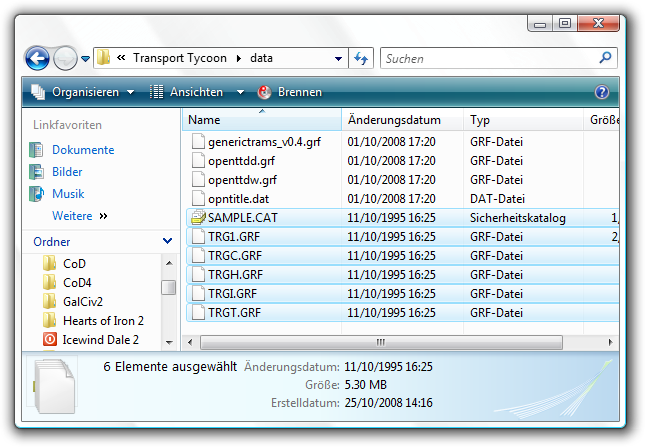Show Weitere favorite links

(79, 216)
